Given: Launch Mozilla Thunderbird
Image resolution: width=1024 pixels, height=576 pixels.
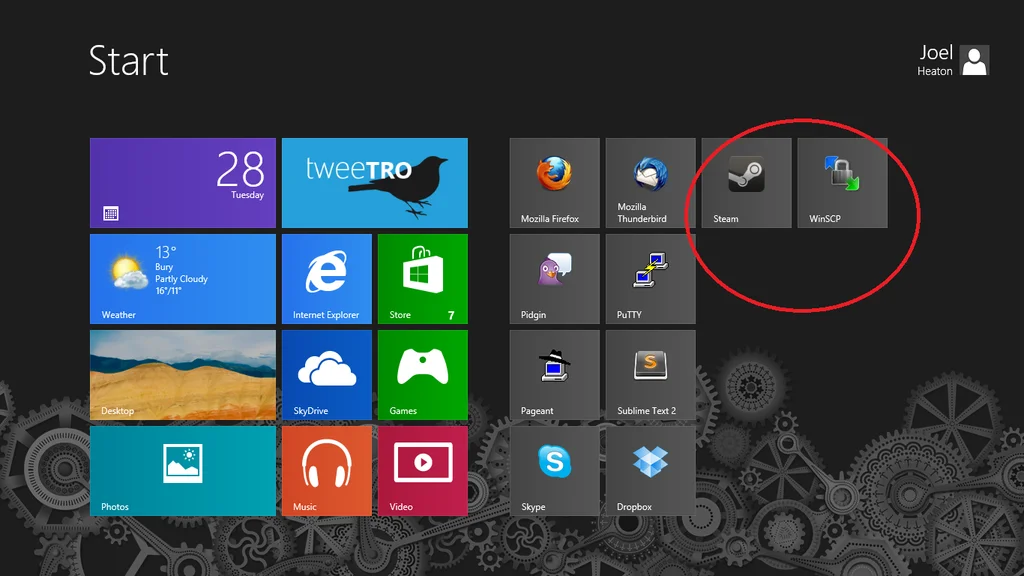Looking at the screenshot, I should [x=650, y=183].
